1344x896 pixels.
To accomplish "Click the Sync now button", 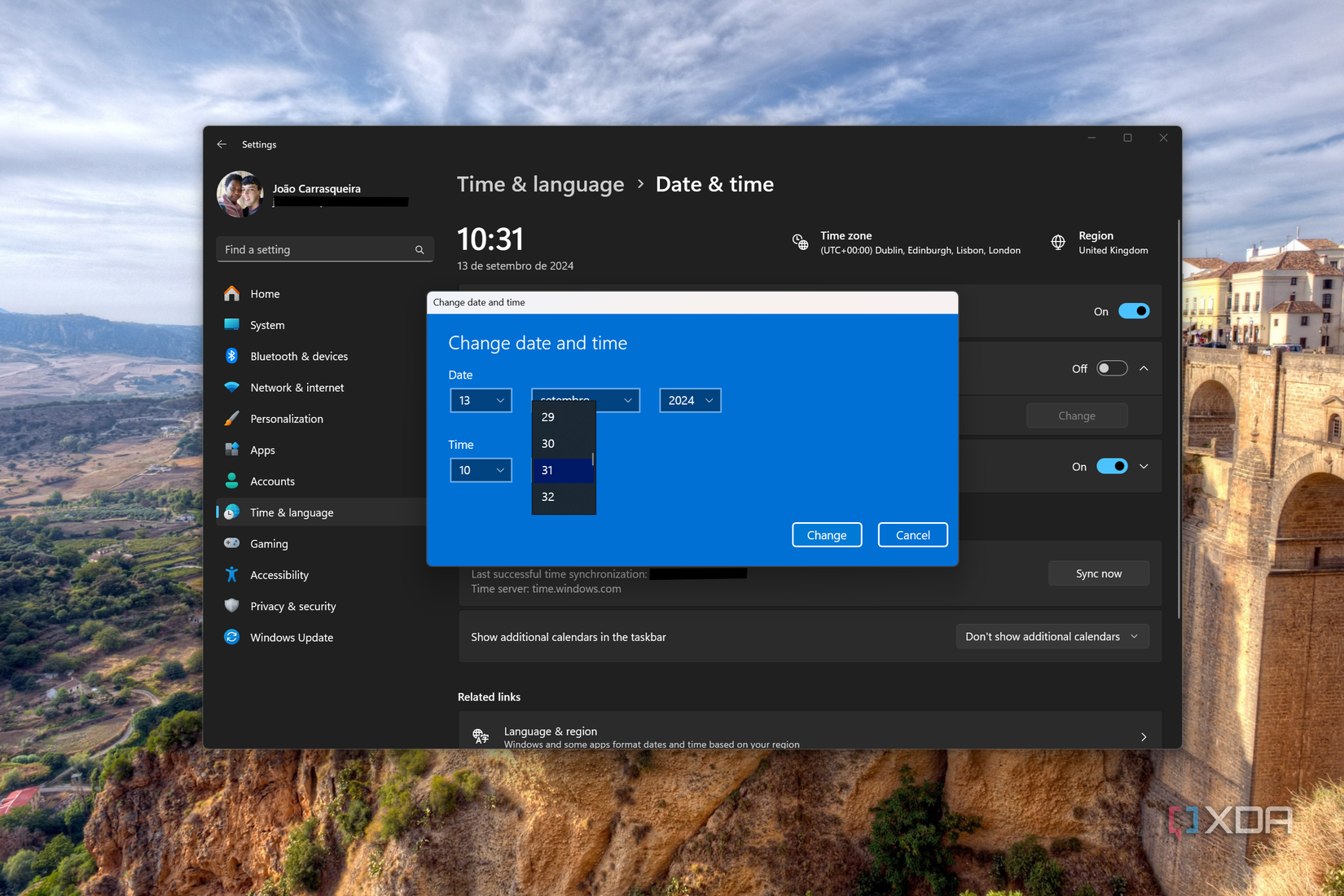I will pos(1098,573).
